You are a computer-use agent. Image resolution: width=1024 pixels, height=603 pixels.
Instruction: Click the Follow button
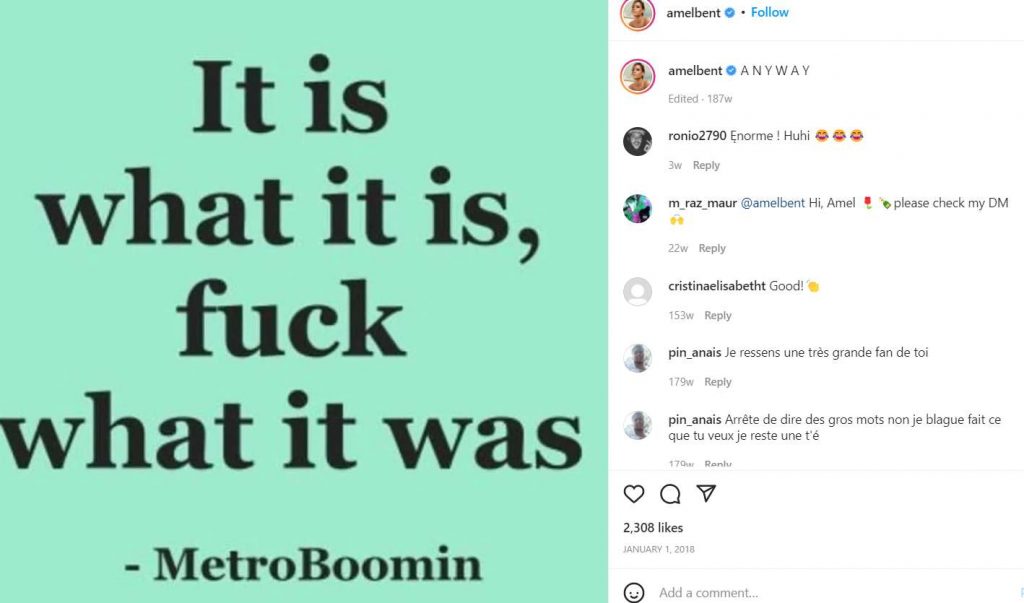(769, 12)
